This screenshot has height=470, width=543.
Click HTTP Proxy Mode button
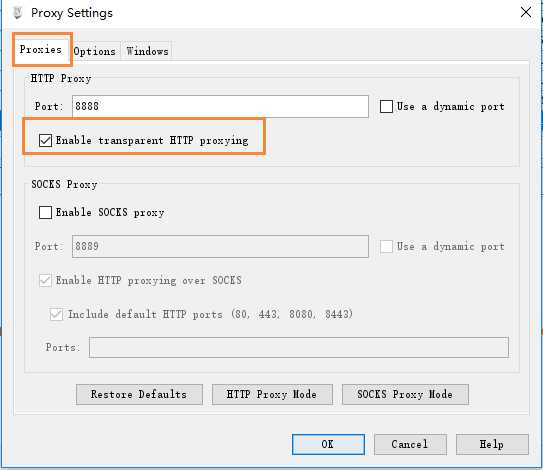(x=272, y=394)
